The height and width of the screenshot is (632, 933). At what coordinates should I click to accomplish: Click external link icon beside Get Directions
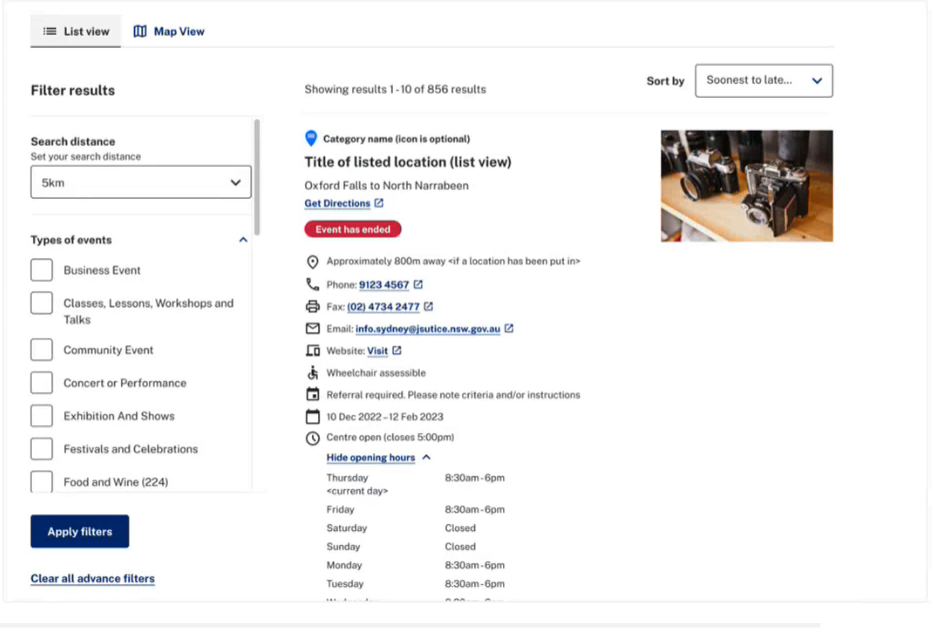379,203
